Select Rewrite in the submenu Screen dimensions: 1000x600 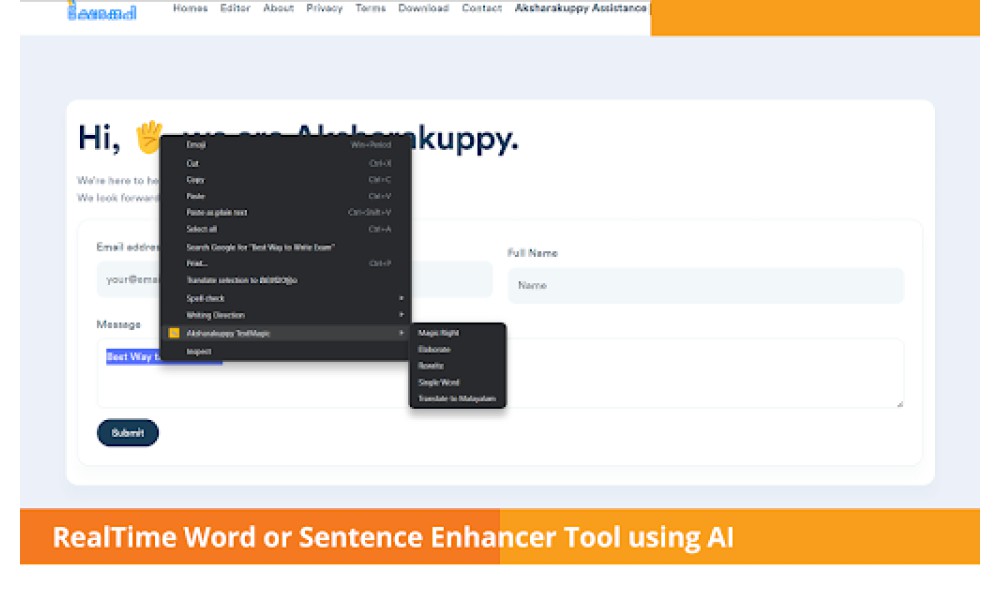(x=457, y=366)
